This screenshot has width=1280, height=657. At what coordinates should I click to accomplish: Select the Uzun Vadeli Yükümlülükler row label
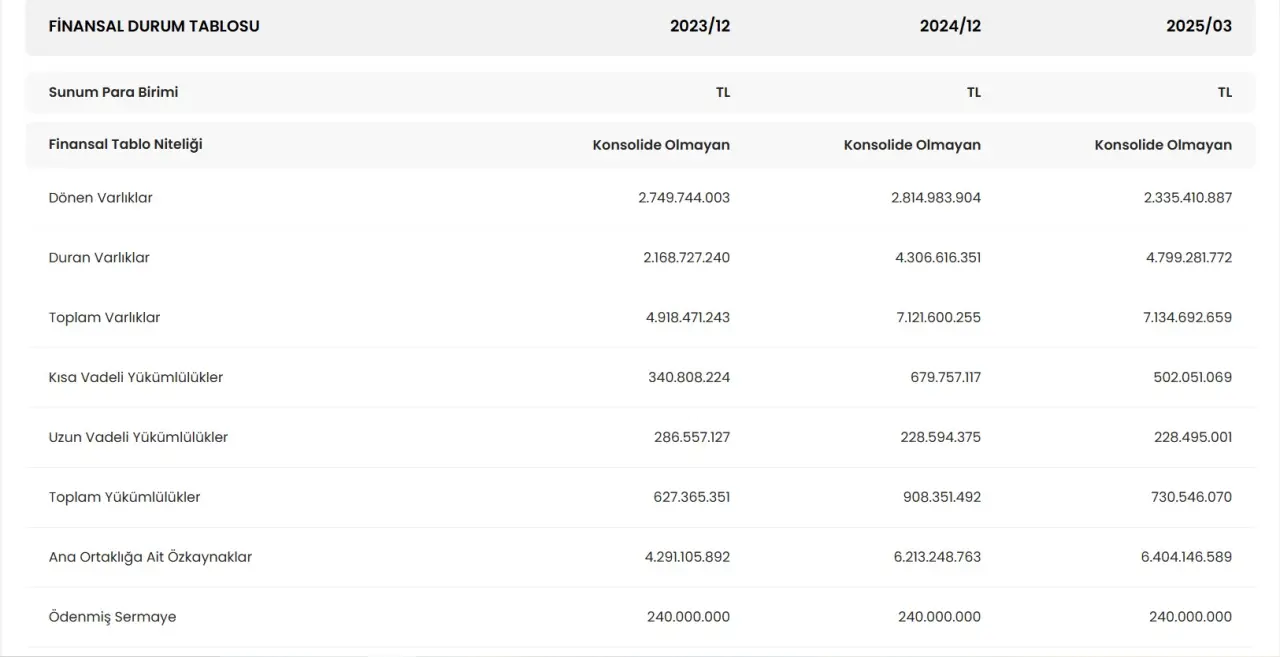[x=138, y=438]
